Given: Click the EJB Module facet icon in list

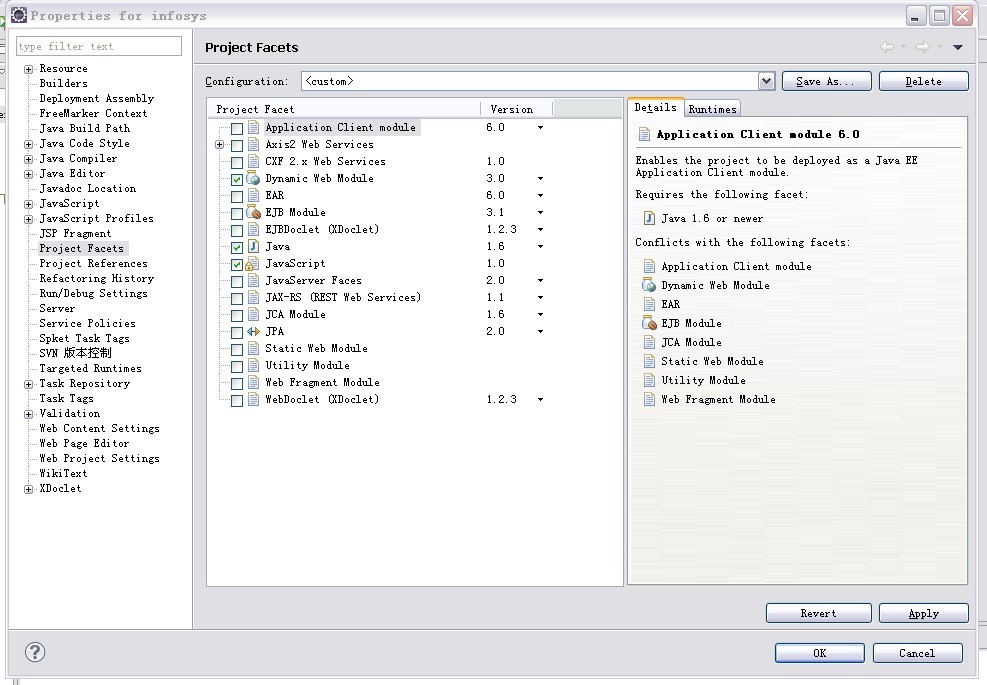Looking at the screenshot, I should 254,213.
